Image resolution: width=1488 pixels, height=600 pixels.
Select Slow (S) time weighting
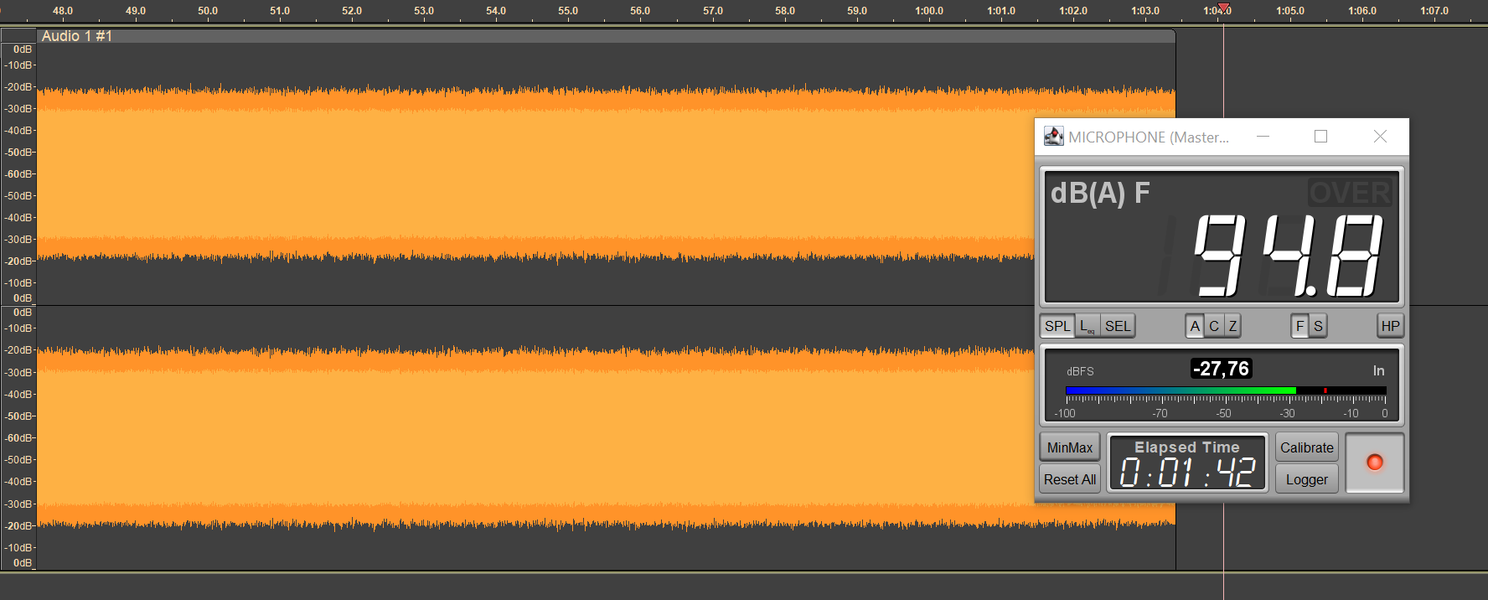pos(1318,326)
